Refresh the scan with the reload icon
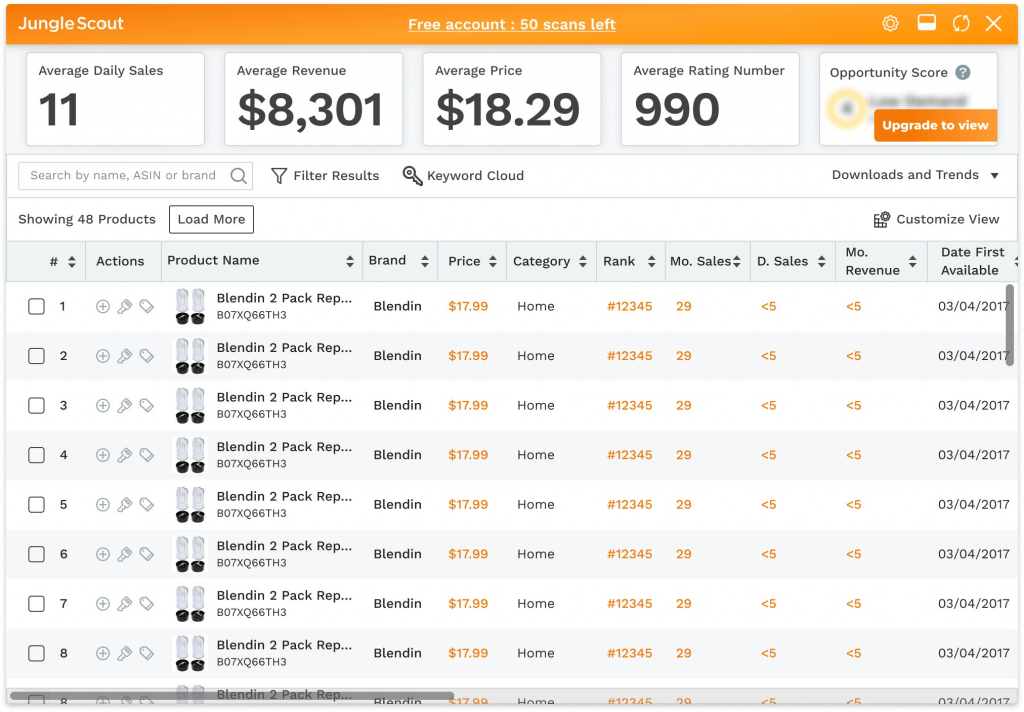 [961, 24]
